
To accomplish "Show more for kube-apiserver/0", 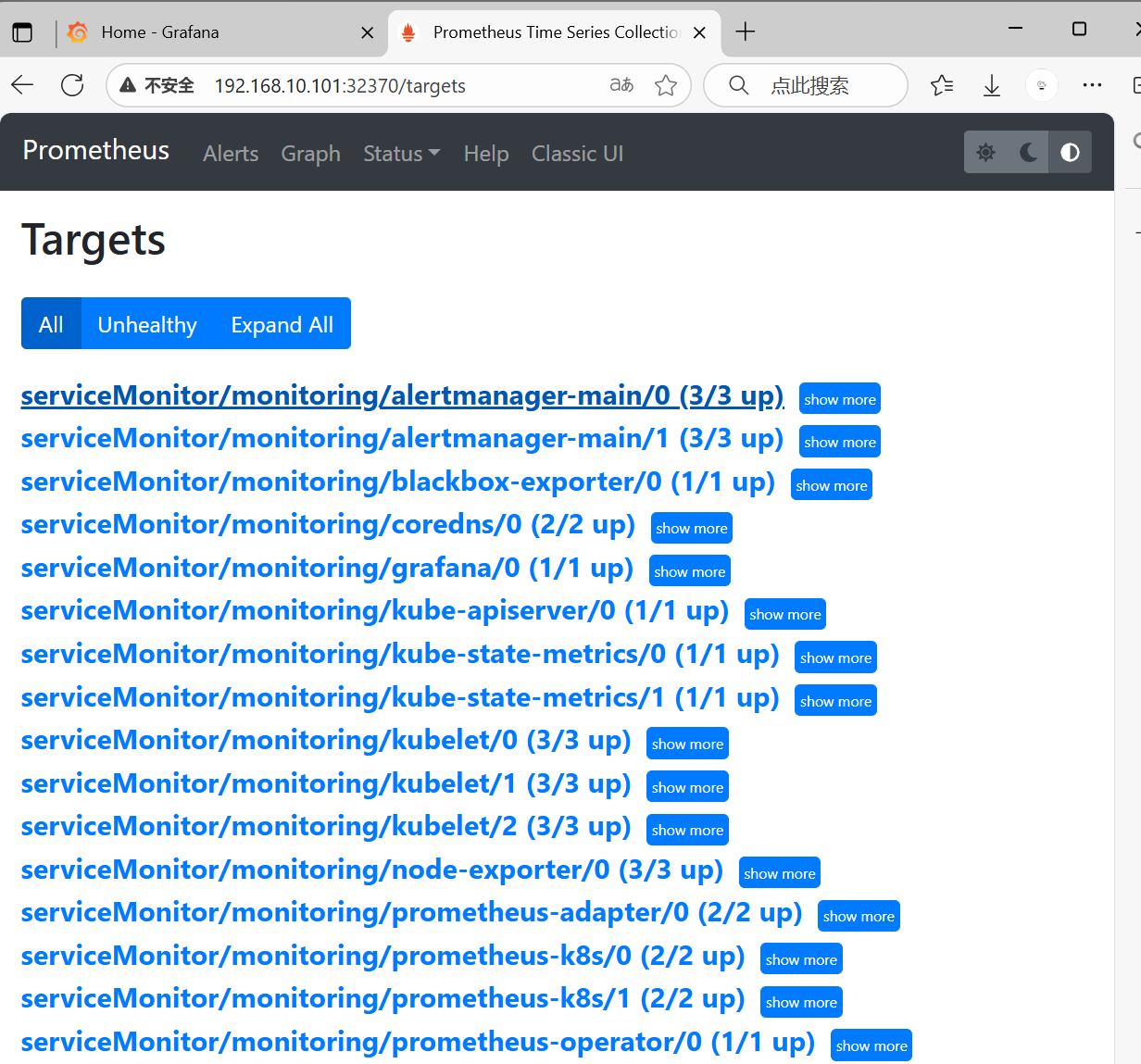I will [785, 614].
